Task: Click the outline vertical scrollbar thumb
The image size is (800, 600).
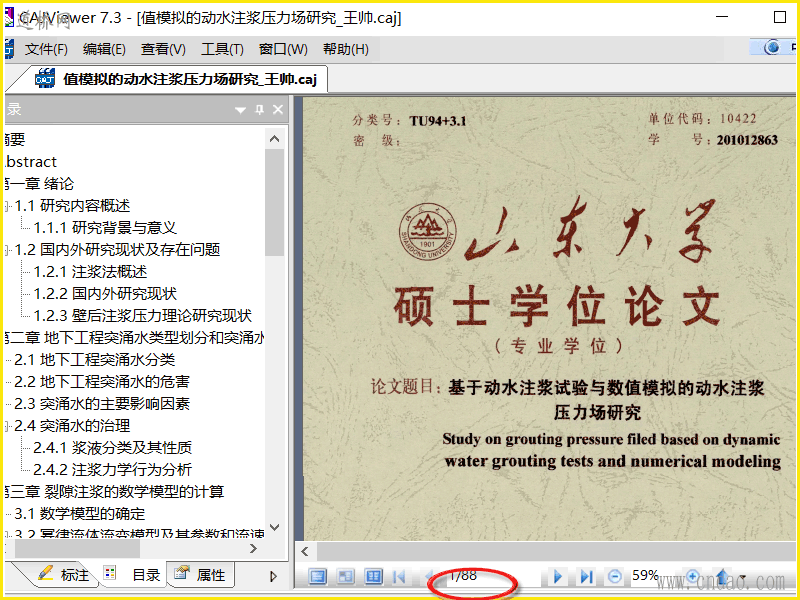Action: pos(274,202)
